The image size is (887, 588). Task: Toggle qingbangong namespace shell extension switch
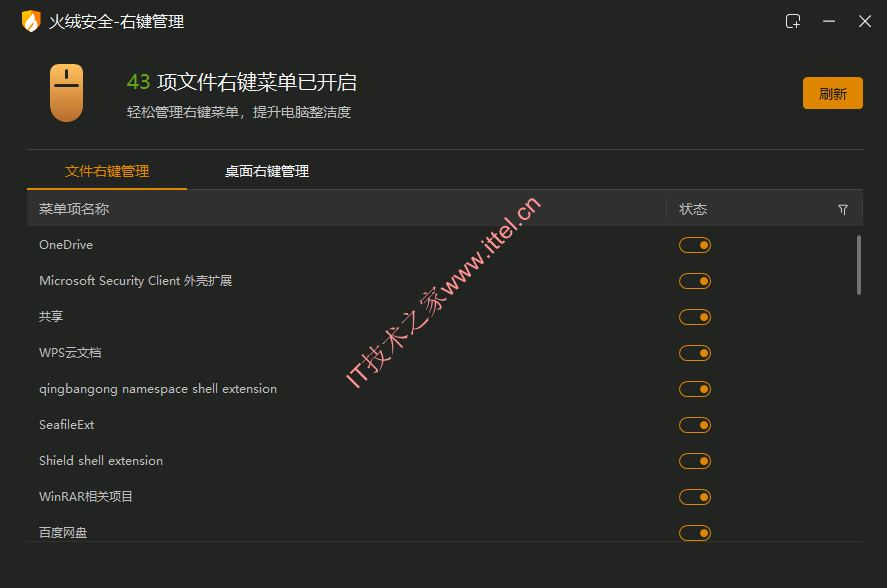[x=695, y=389]
